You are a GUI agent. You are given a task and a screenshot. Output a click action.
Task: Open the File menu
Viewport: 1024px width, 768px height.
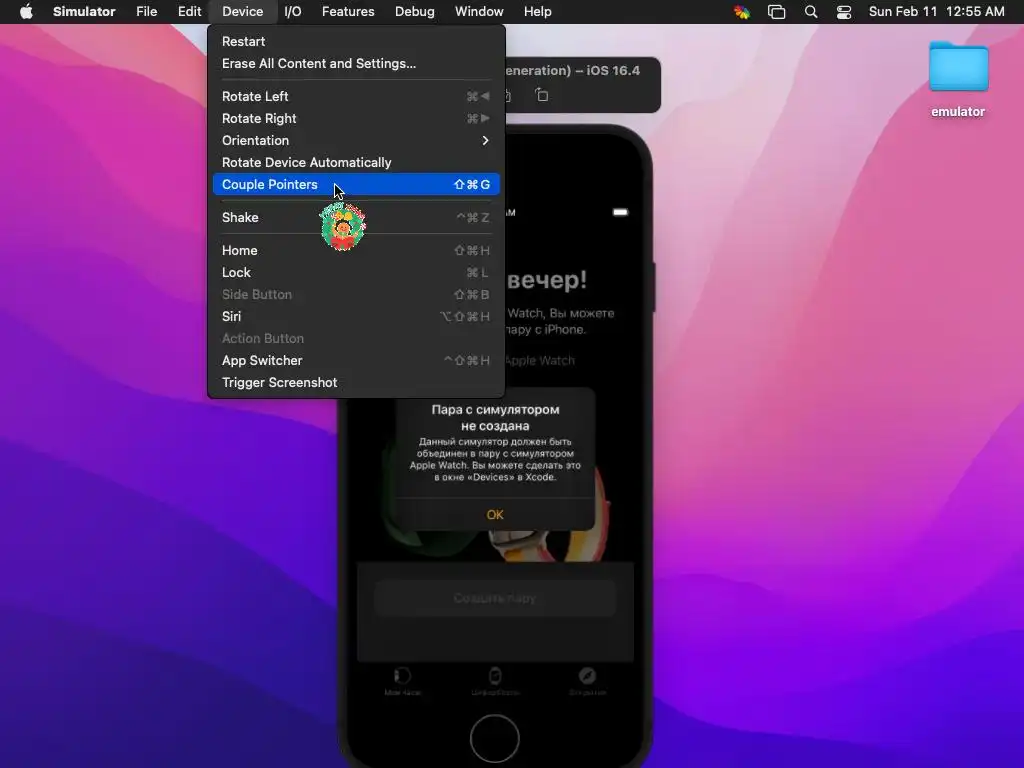tap(146, 12)
